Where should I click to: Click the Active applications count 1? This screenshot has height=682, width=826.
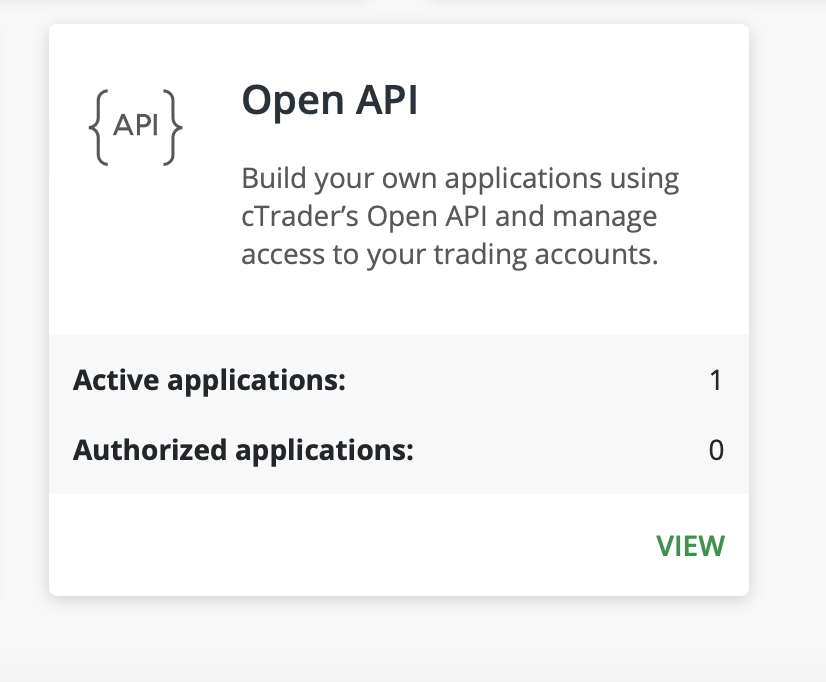(715, 380)
